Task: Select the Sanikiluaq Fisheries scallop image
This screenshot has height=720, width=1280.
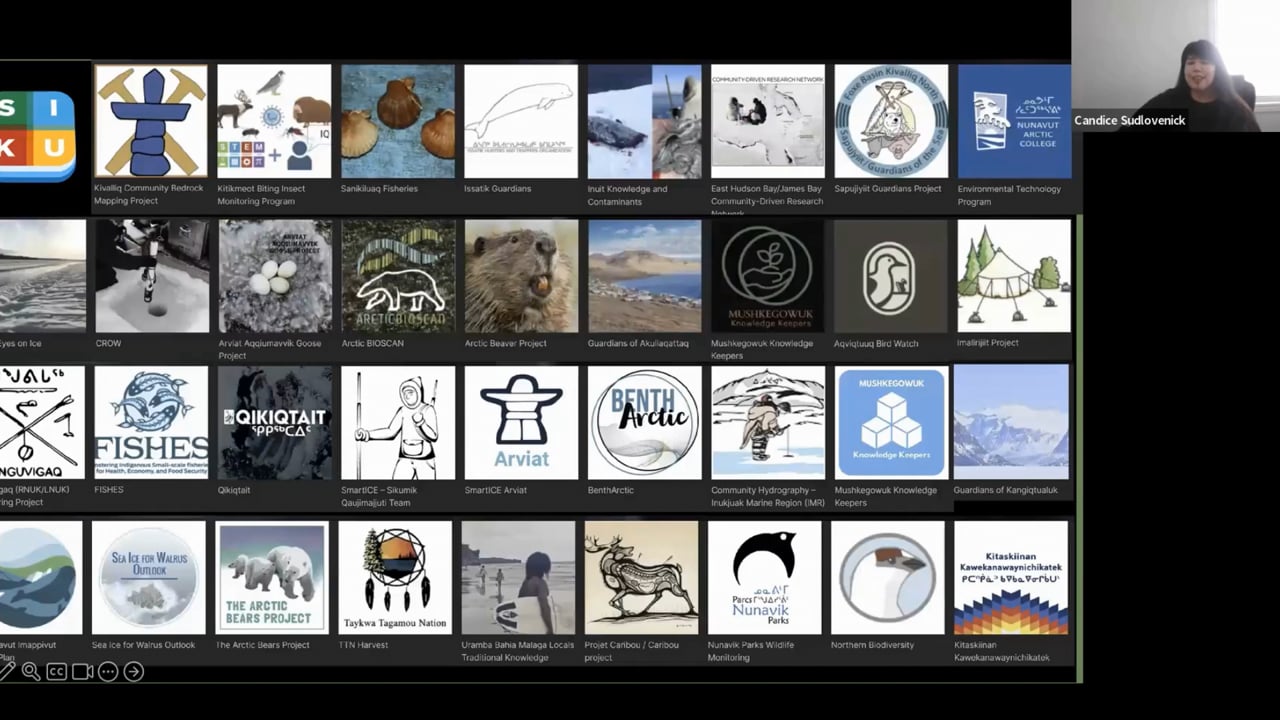Action: 397,121
